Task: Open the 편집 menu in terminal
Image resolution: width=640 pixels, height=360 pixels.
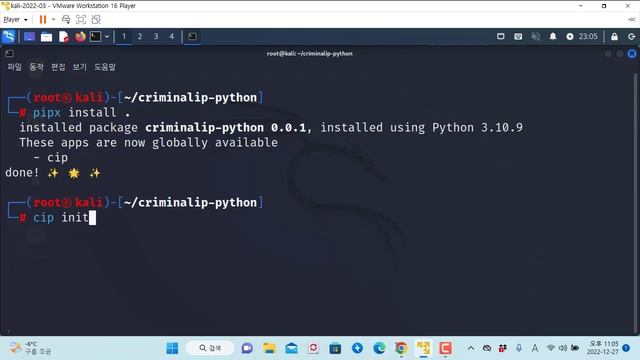Action: [58, 67]
